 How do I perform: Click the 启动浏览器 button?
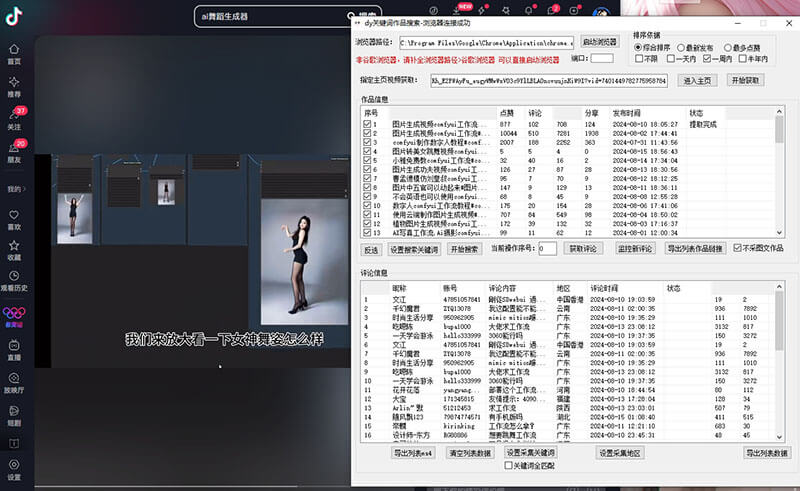click(x=600, y=42)
